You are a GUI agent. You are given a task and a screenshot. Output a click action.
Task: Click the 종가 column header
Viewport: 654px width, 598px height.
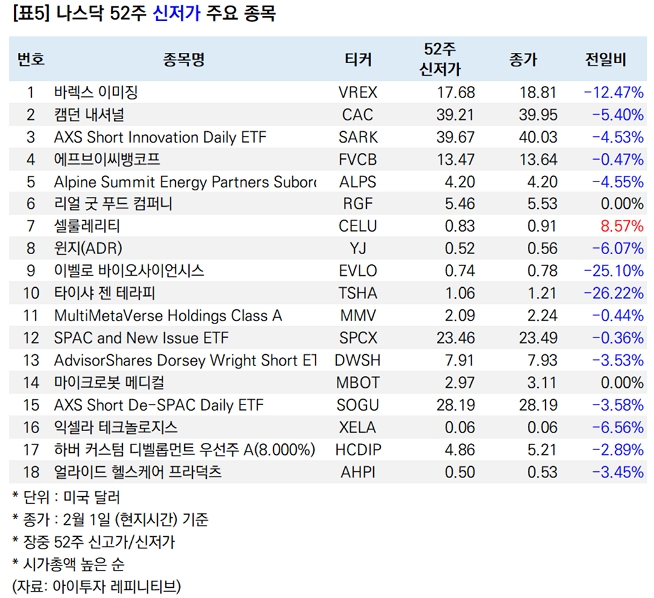click(x=523, y=59)
